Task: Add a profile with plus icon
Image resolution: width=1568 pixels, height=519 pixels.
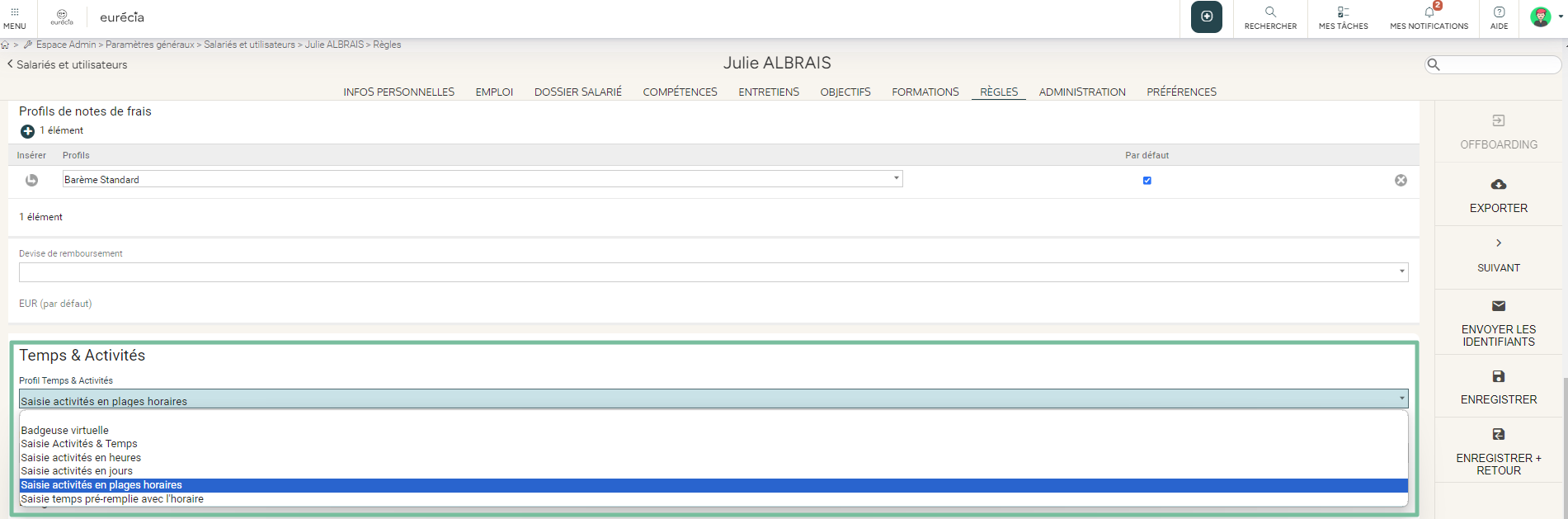Action: tap(27, 131)
